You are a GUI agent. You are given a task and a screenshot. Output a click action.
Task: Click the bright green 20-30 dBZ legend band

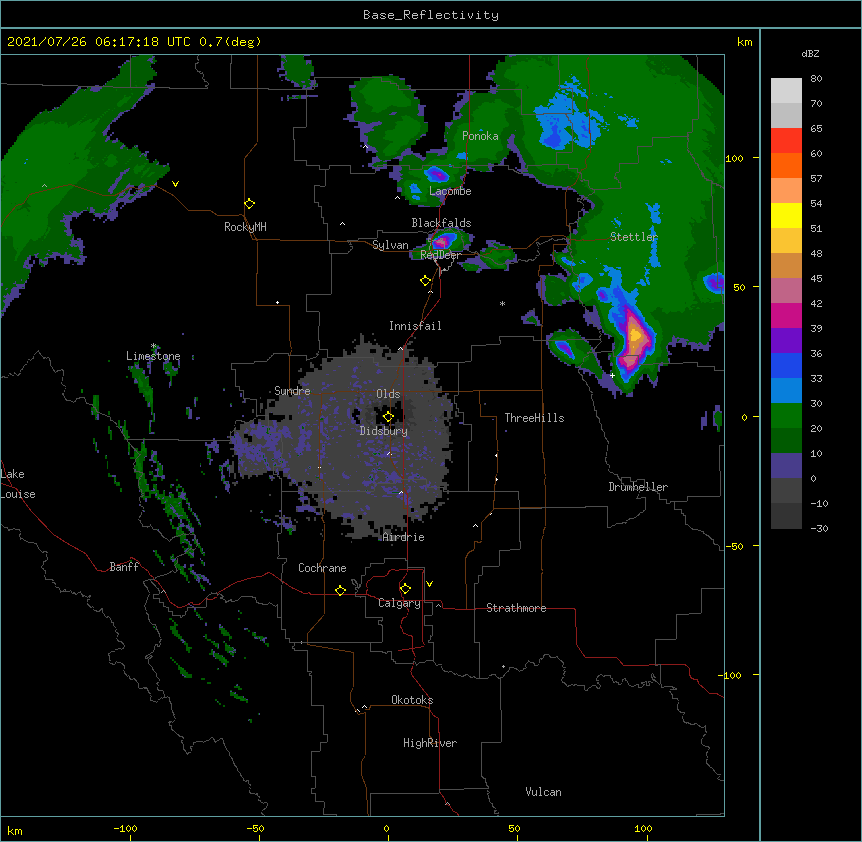pos(786,416)
